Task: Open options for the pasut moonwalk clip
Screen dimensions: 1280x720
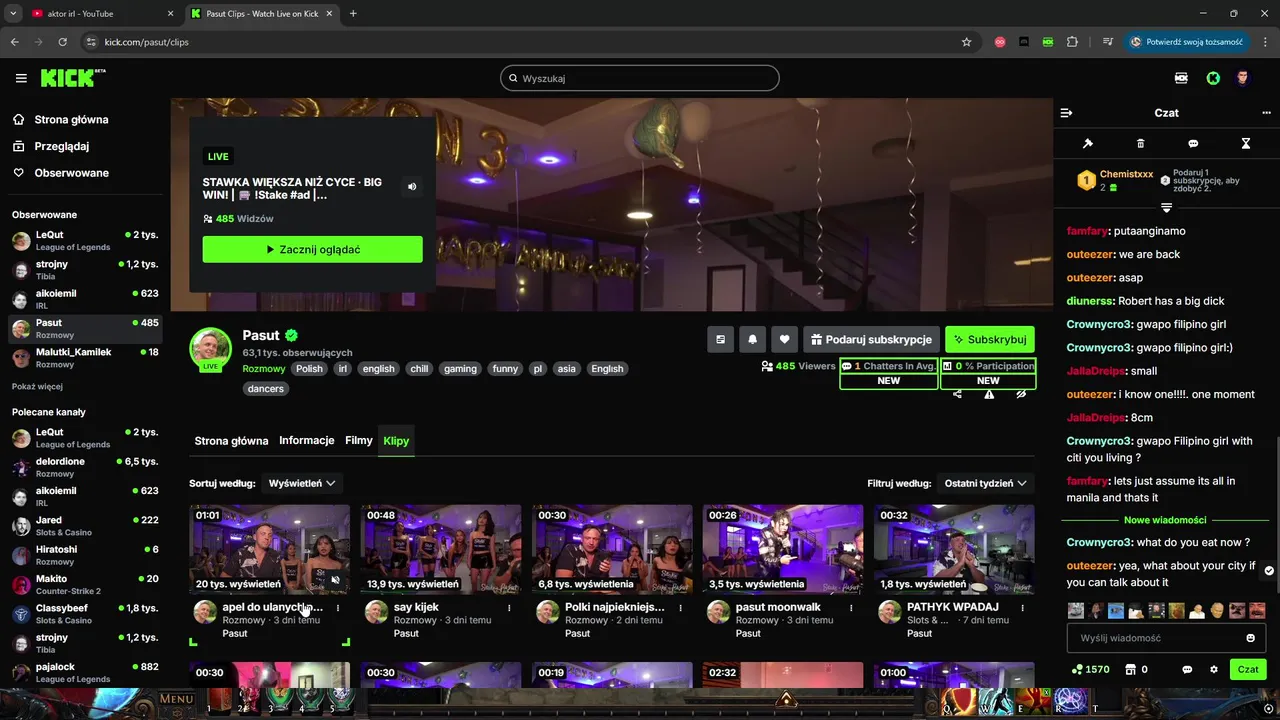Action: 852,607
